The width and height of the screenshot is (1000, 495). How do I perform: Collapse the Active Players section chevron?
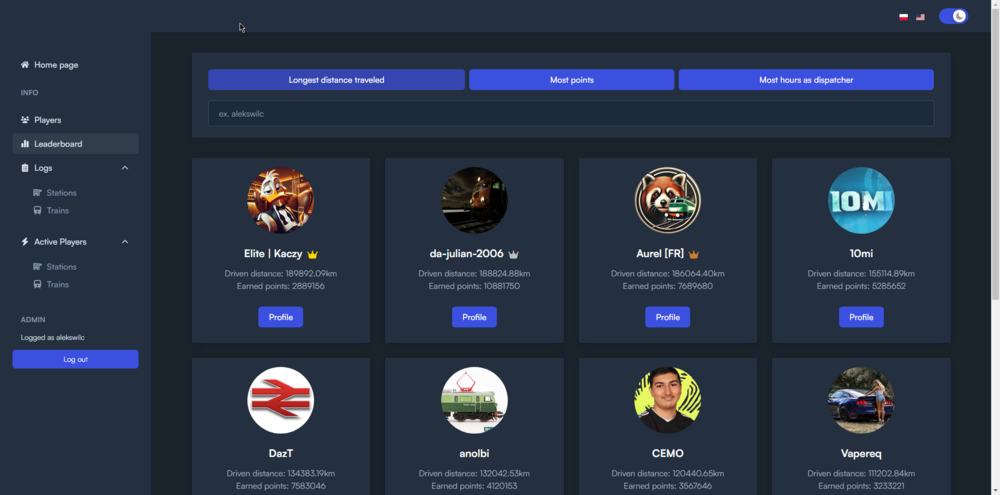coord(125,242)
